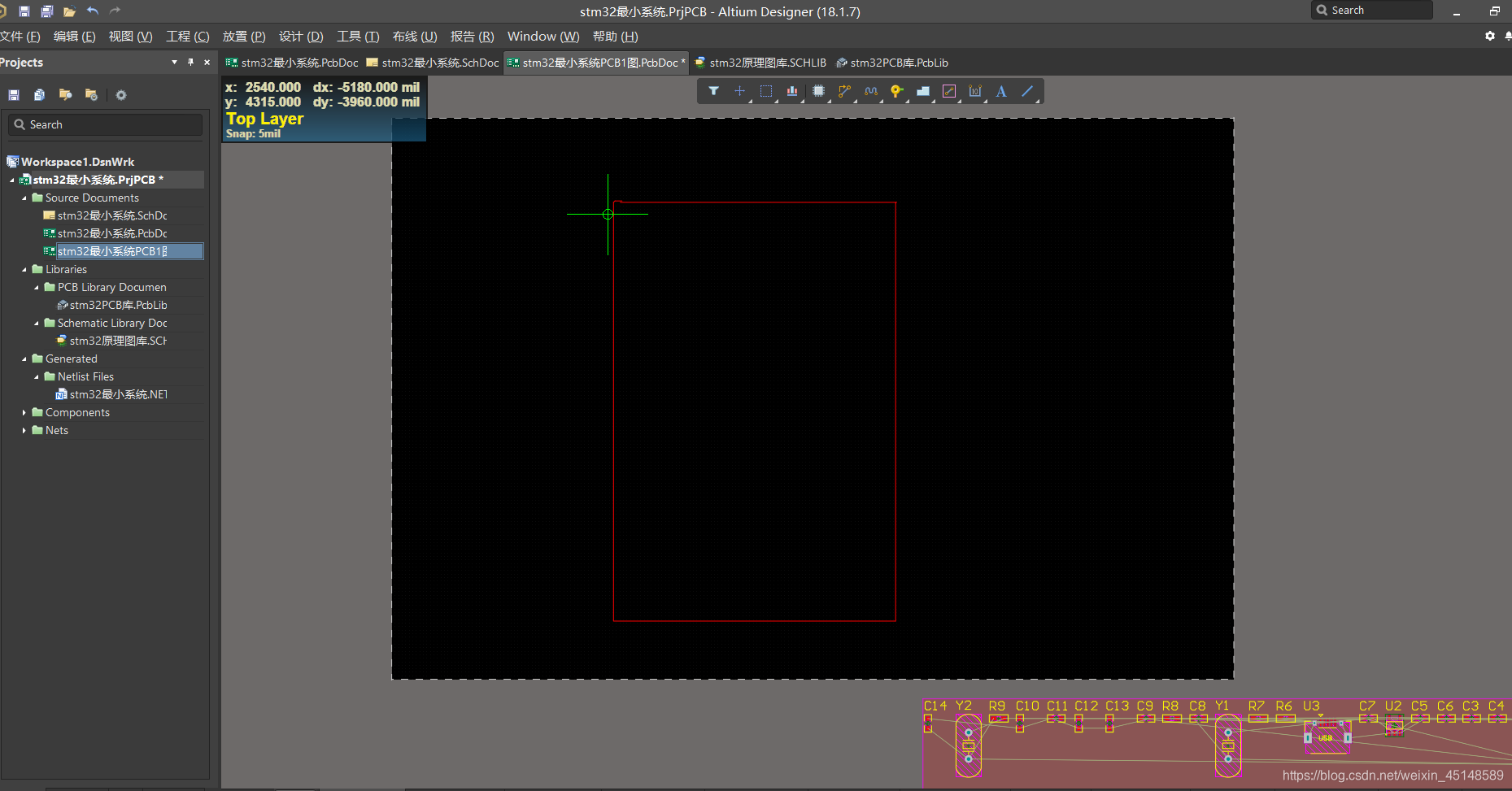The image size is (1512, 791).
Task: Choose the Place Via tool
Action: coord(896,91)
